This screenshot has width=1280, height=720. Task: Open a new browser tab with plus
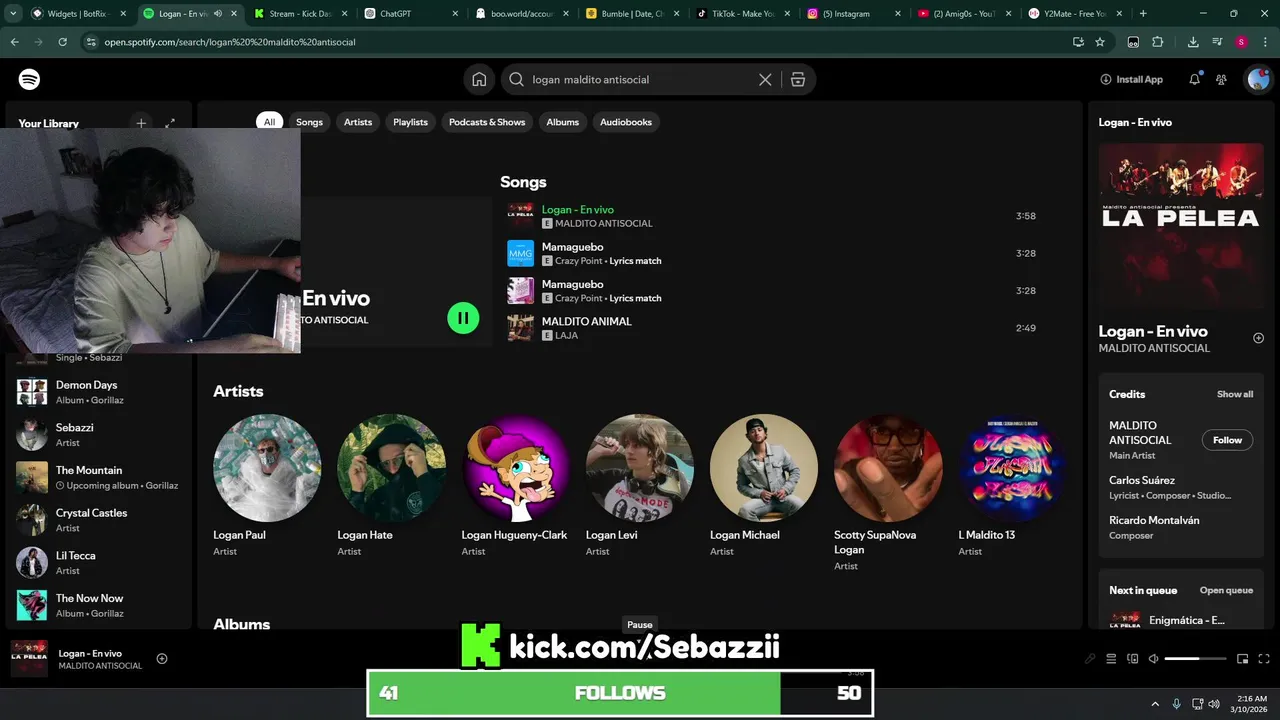(x=1143, y=14)
